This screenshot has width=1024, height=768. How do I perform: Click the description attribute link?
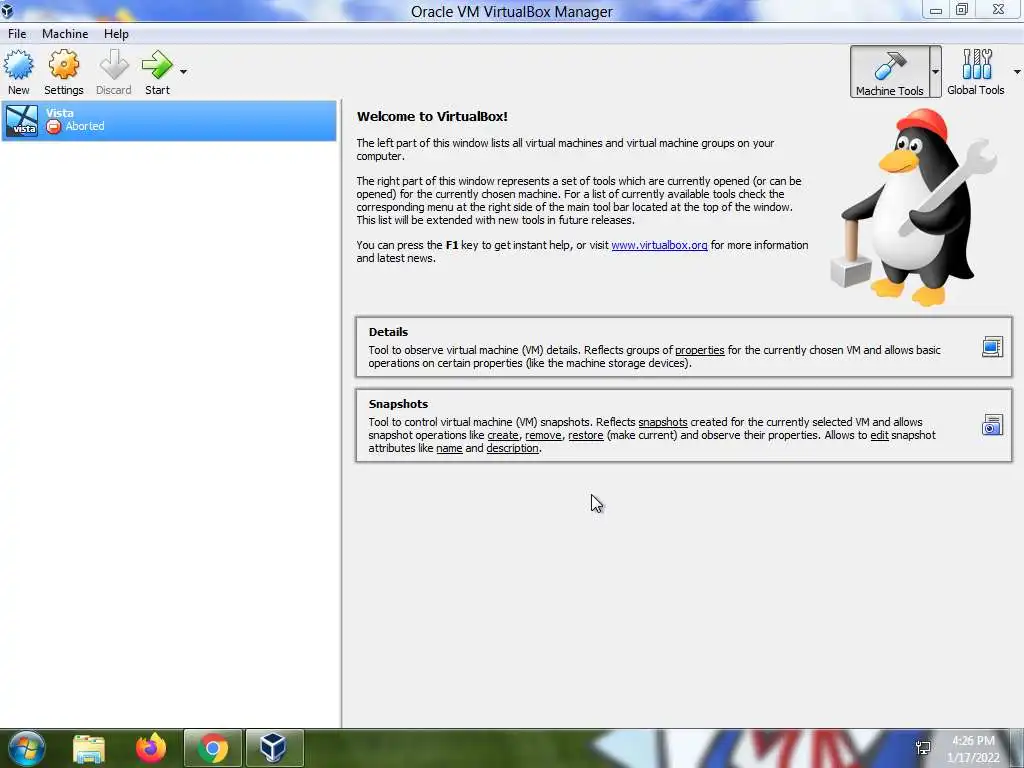click(x=513, y=448)
